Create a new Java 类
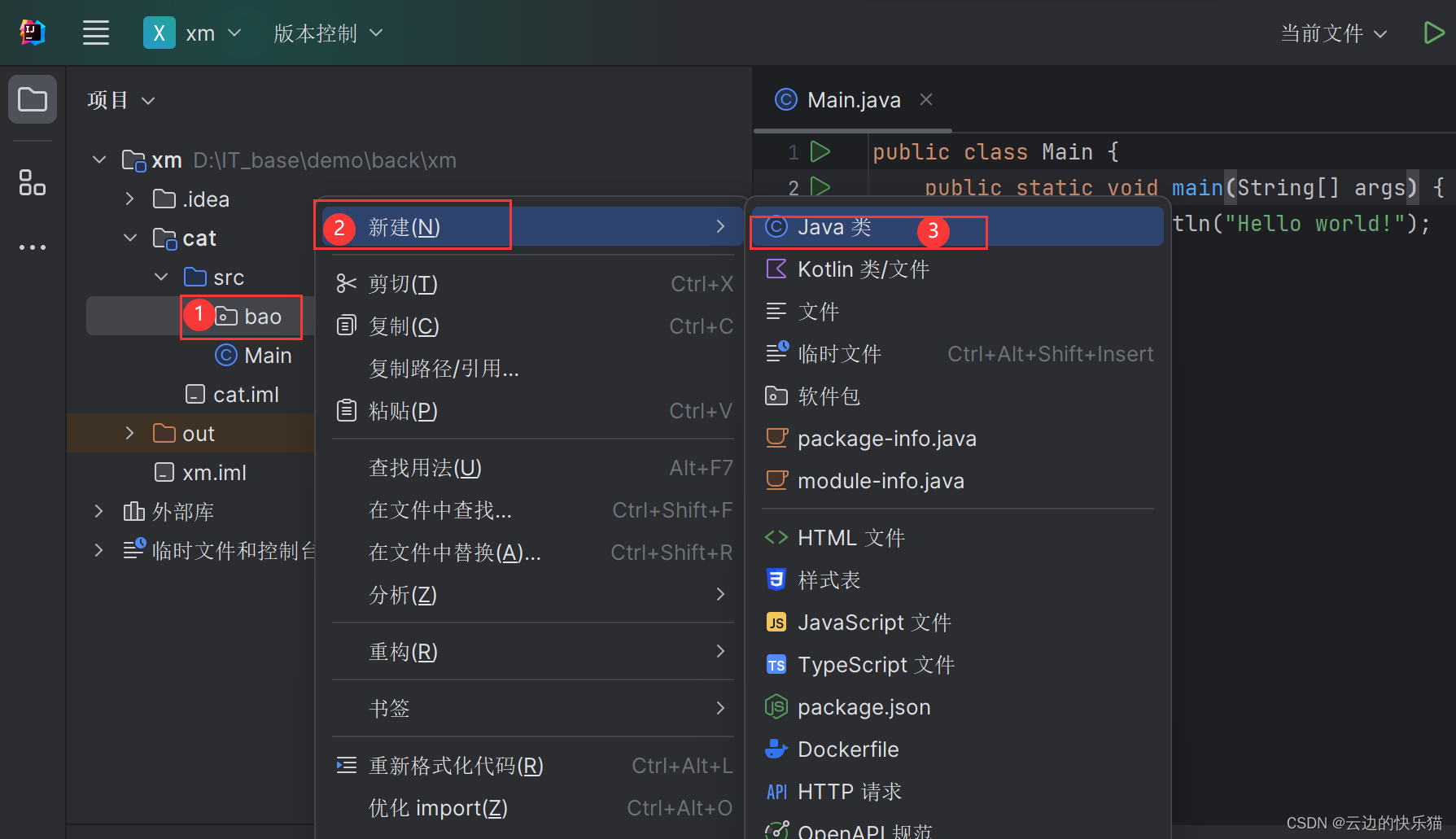The width and height of the screenshot is (1456, 839). point(957,226)
